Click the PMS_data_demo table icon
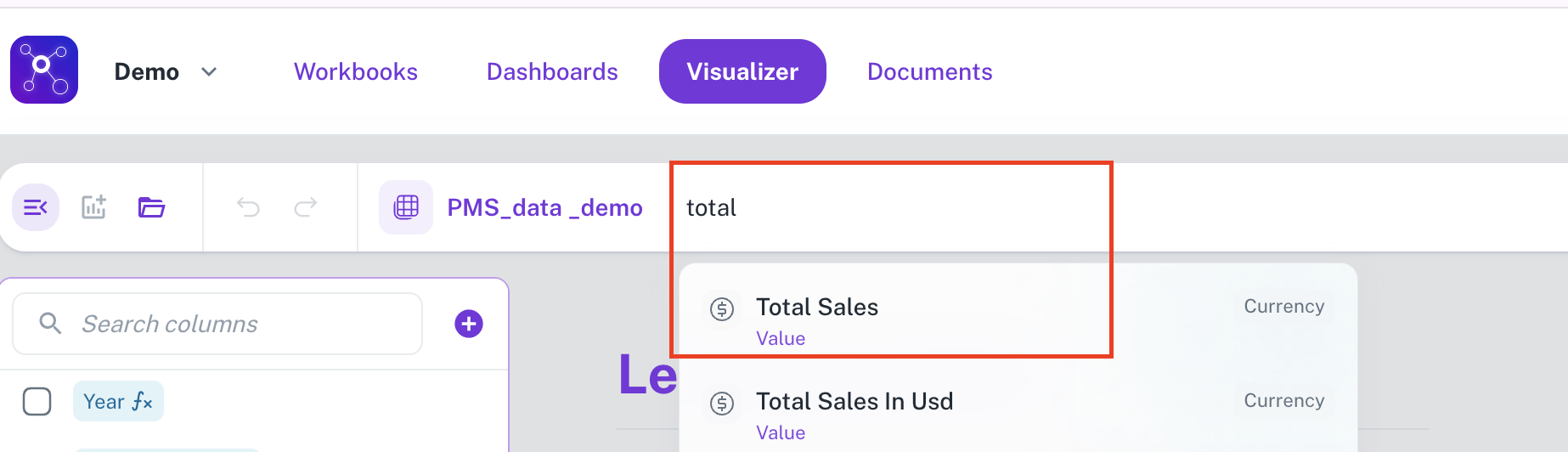 pos(406,207)
